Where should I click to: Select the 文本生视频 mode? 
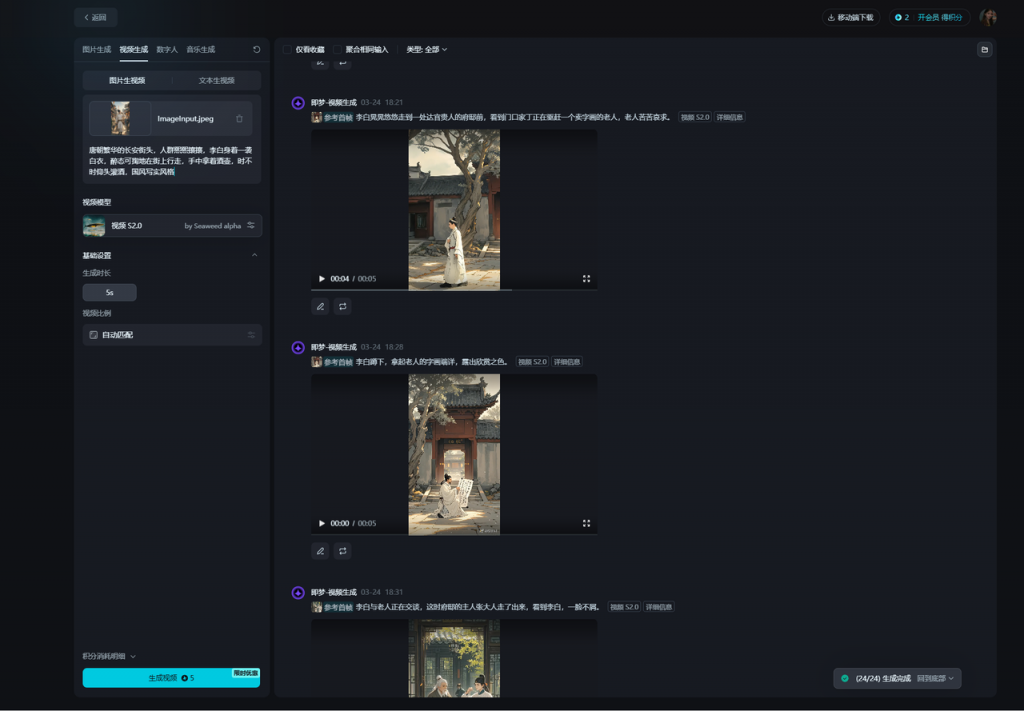(216, 80)
